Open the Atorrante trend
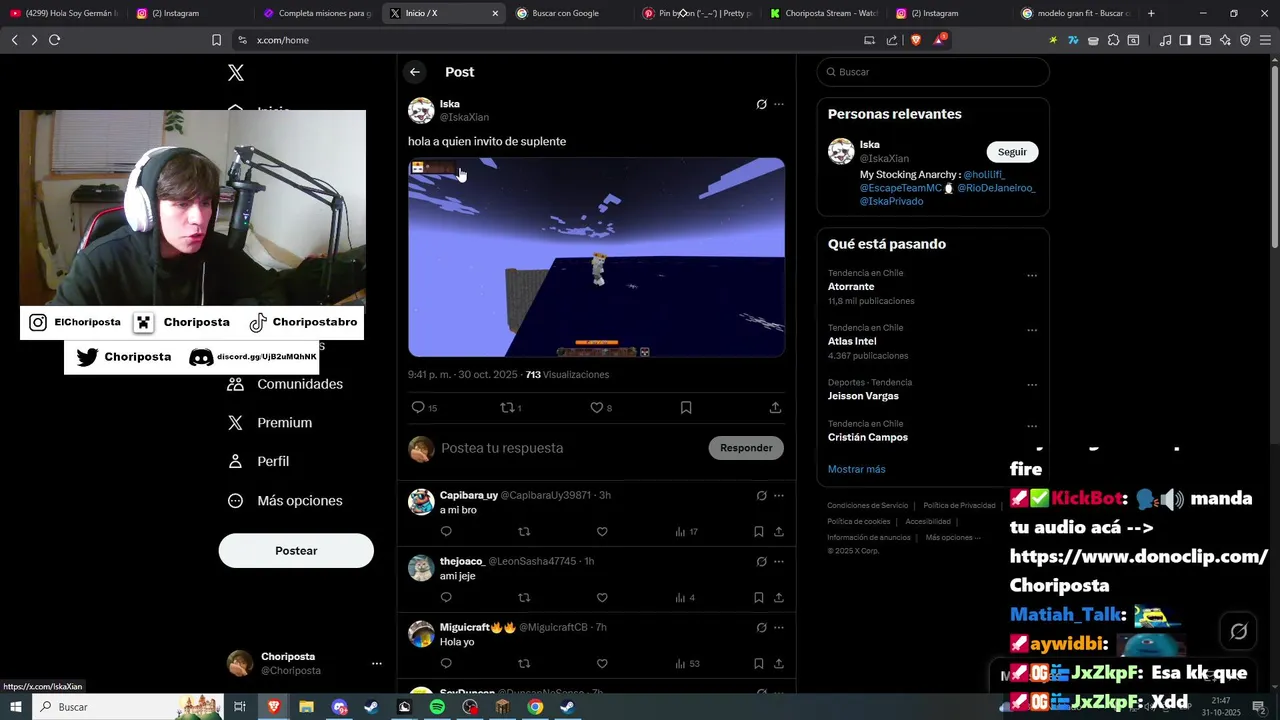 click(x=851, y=287)
